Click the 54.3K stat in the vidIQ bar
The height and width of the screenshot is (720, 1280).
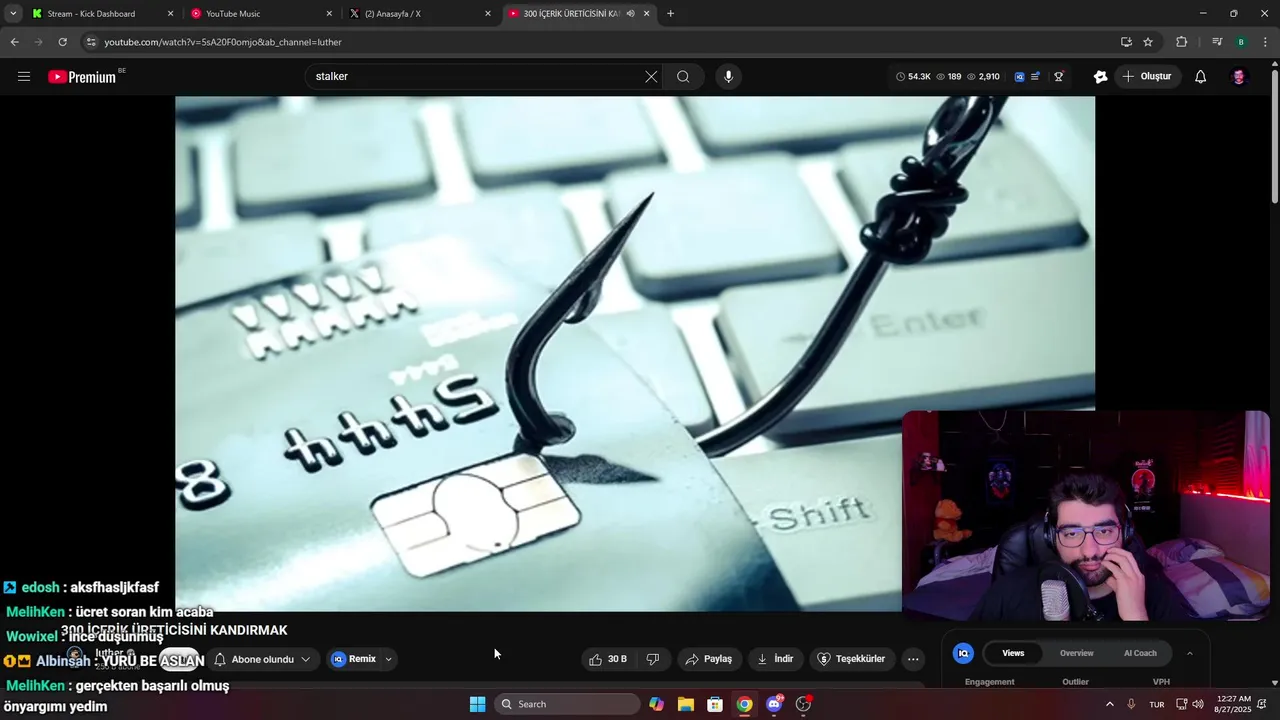913,76
